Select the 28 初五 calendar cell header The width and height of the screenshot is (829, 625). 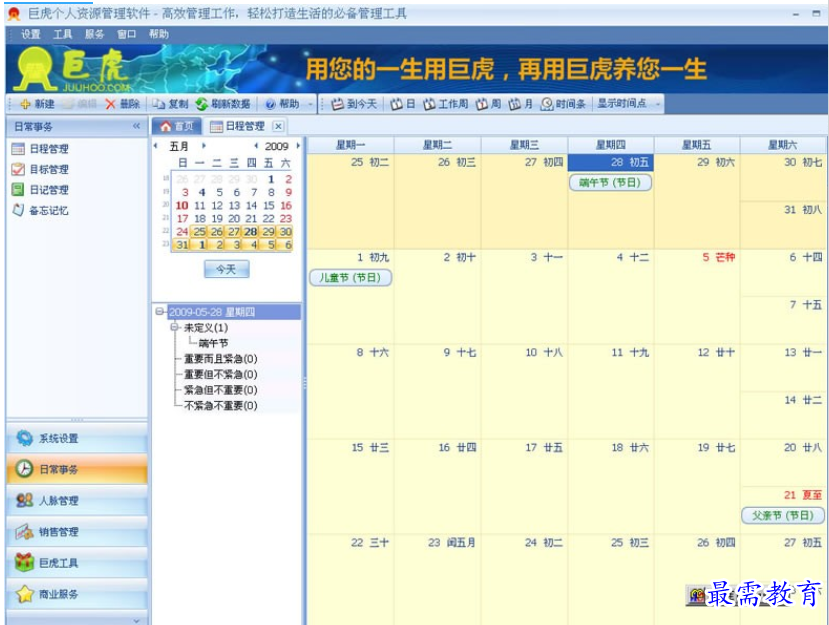coord(611,162)
